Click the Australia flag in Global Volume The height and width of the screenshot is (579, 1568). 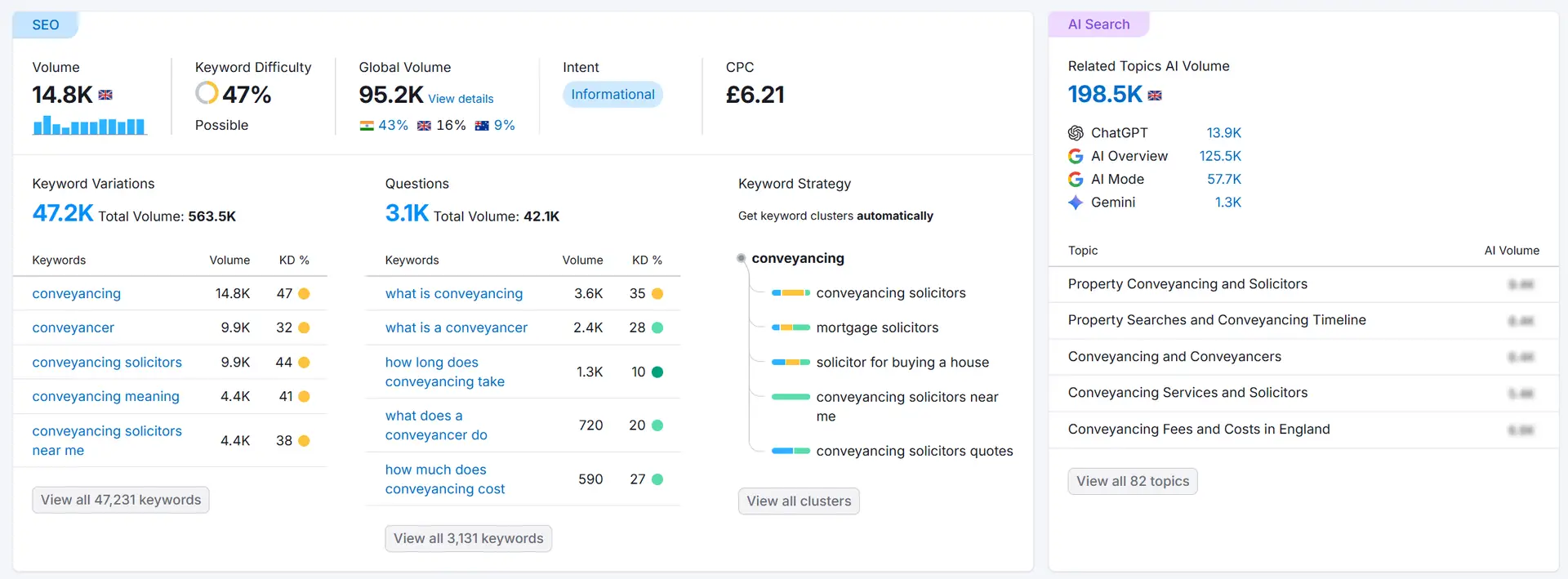coord(482,126)
